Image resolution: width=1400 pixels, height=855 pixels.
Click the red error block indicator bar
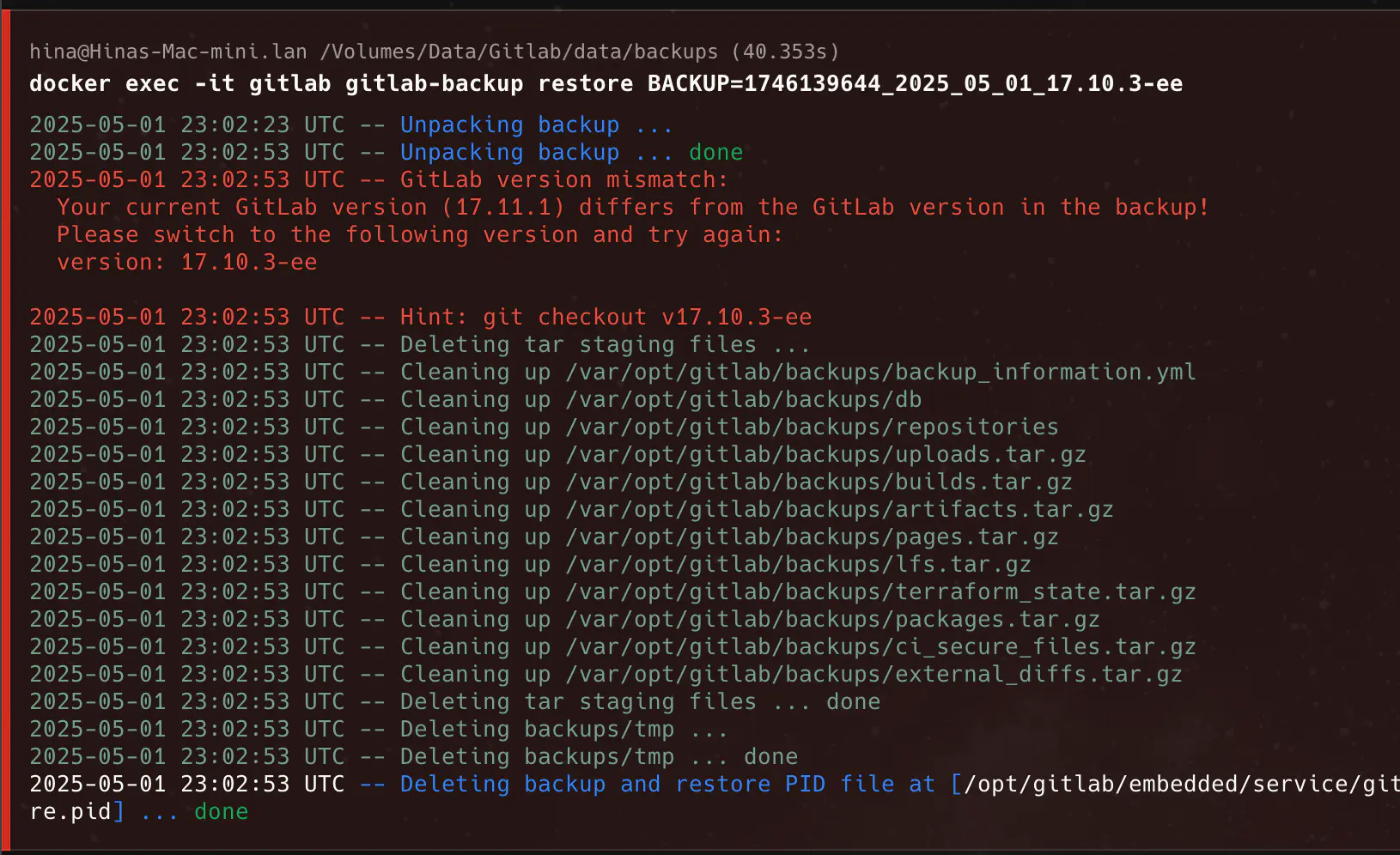click(x=5, y=429)
